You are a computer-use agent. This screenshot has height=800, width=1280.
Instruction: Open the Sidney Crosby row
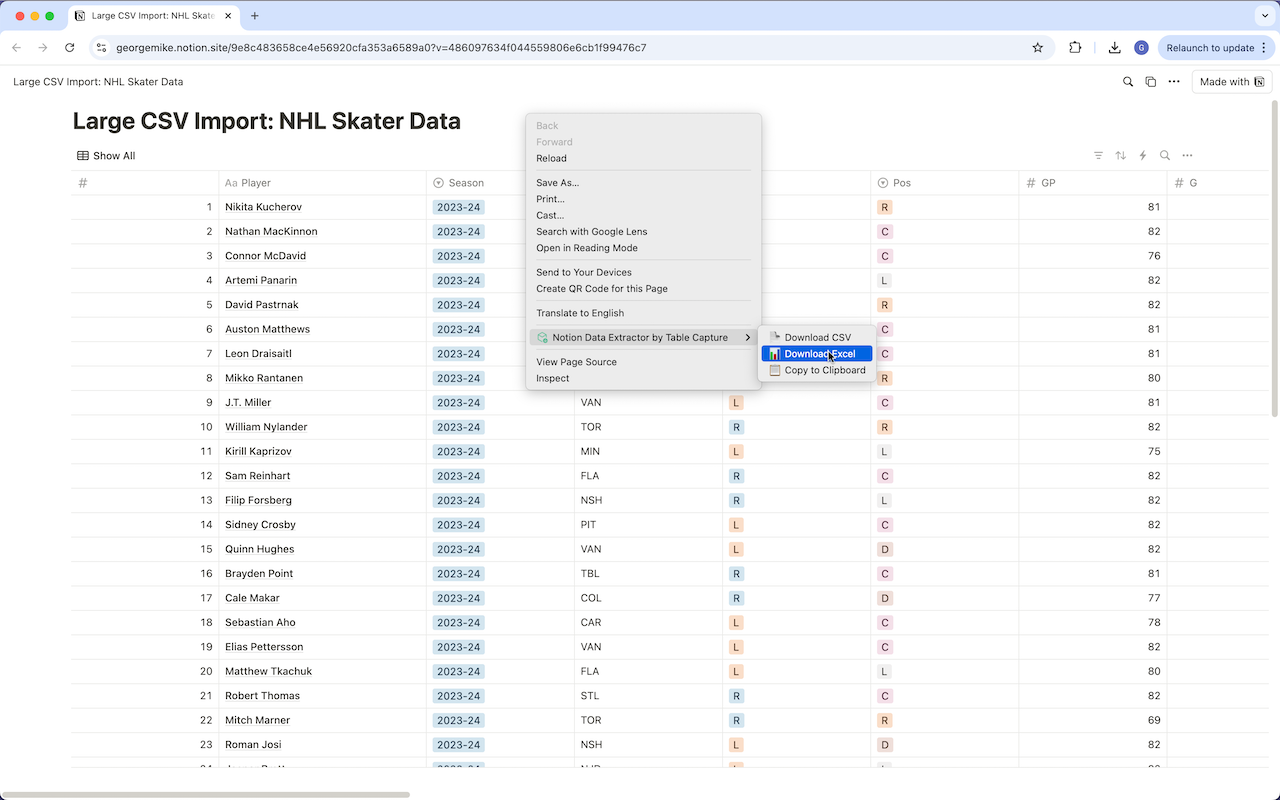(x=260, y=525)
